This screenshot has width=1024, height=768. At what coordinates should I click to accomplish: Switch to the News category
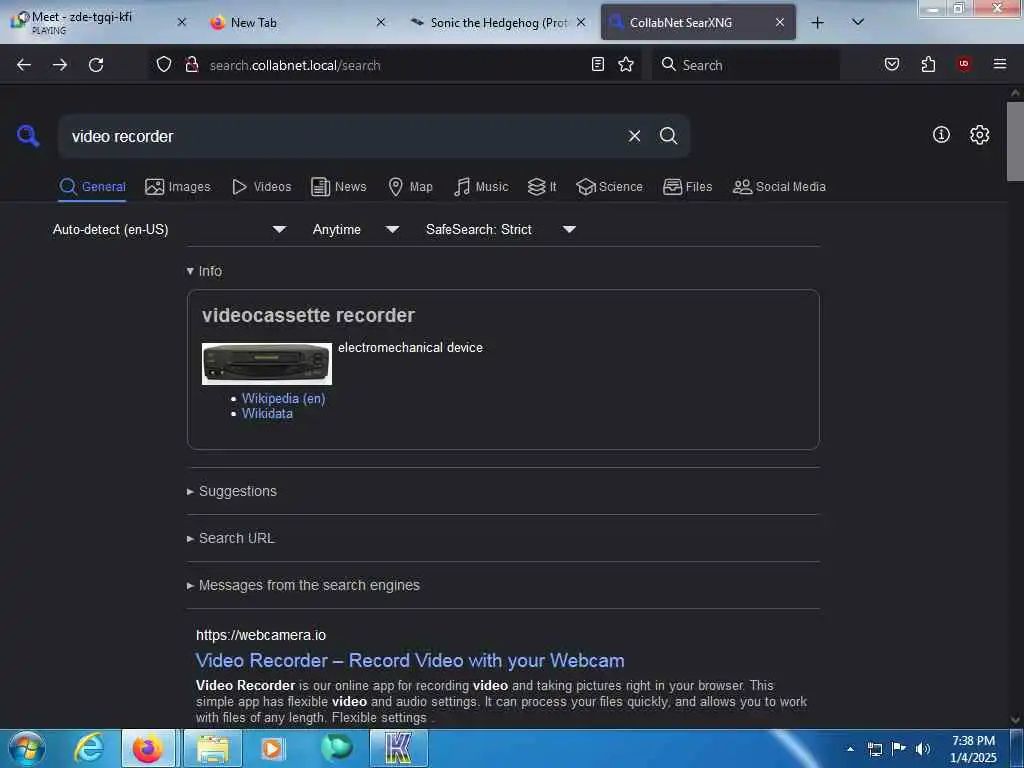(339, 187)
